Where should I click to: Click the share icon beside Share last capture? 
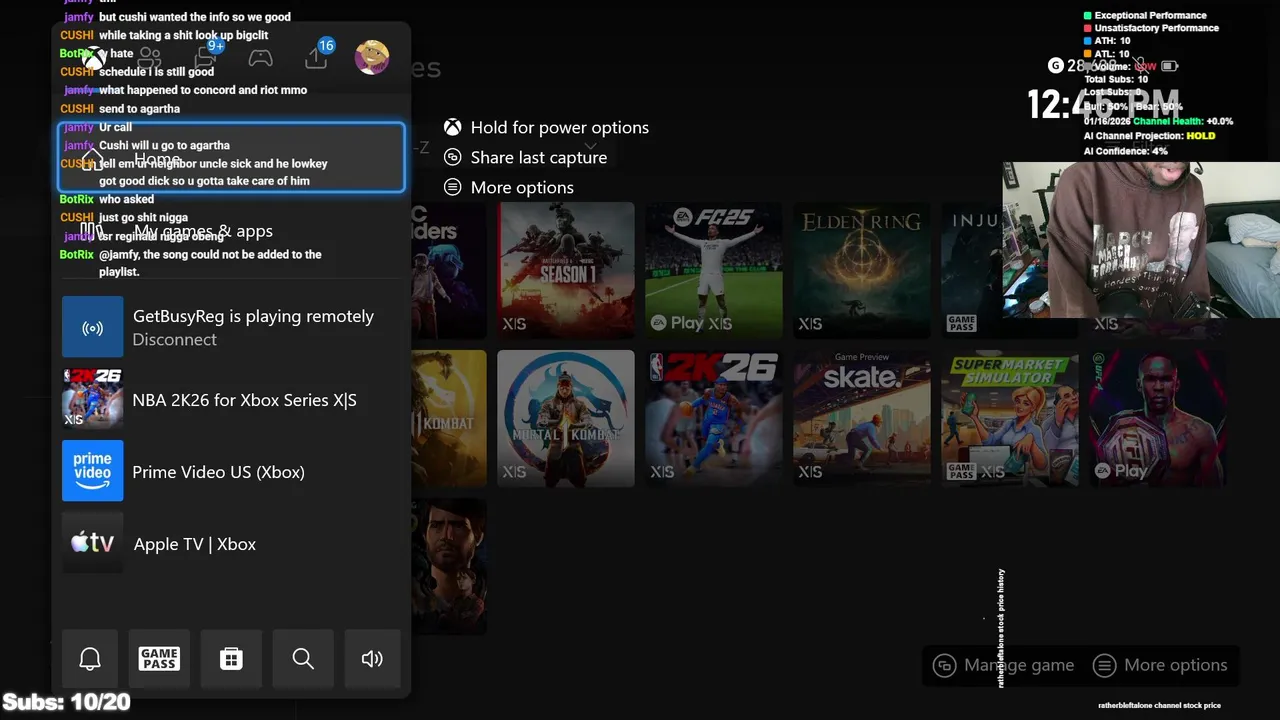453,158
